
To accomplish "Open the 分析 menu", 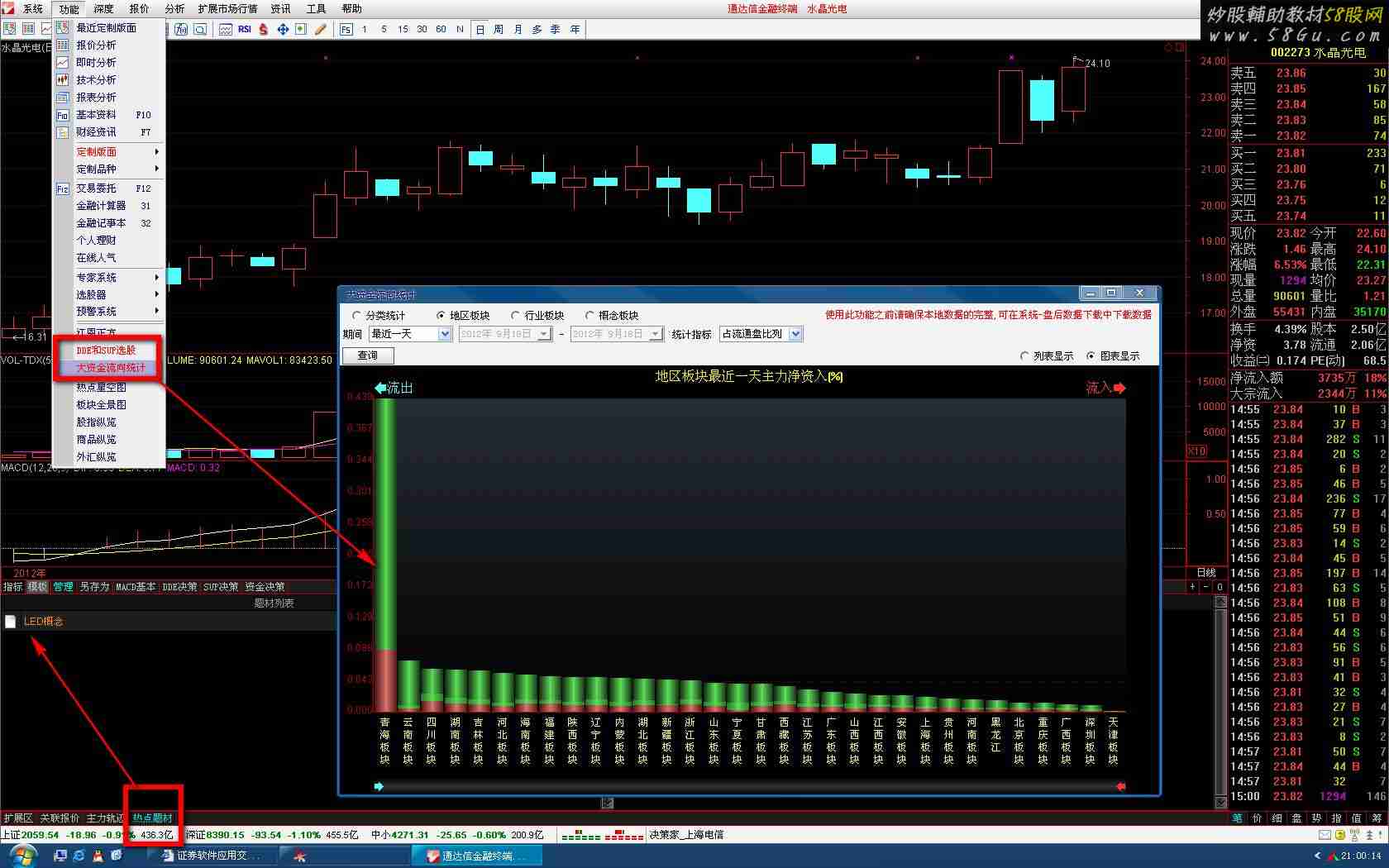I will point(174,9).
